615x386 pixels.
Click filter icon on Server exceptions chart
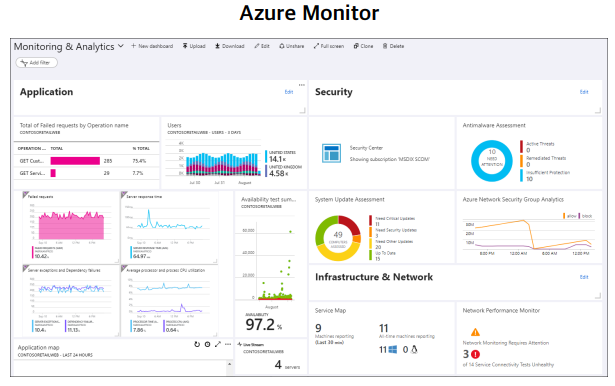point(25,269)
